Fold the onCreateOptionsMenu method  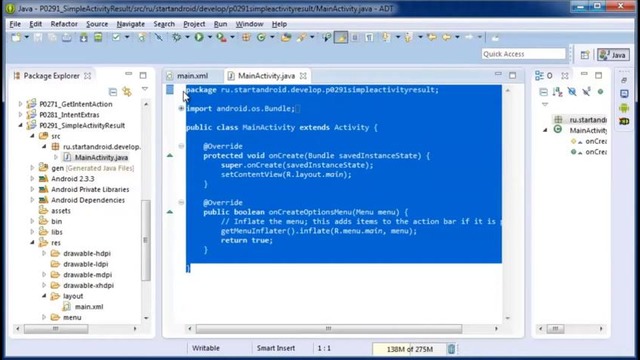181,202
